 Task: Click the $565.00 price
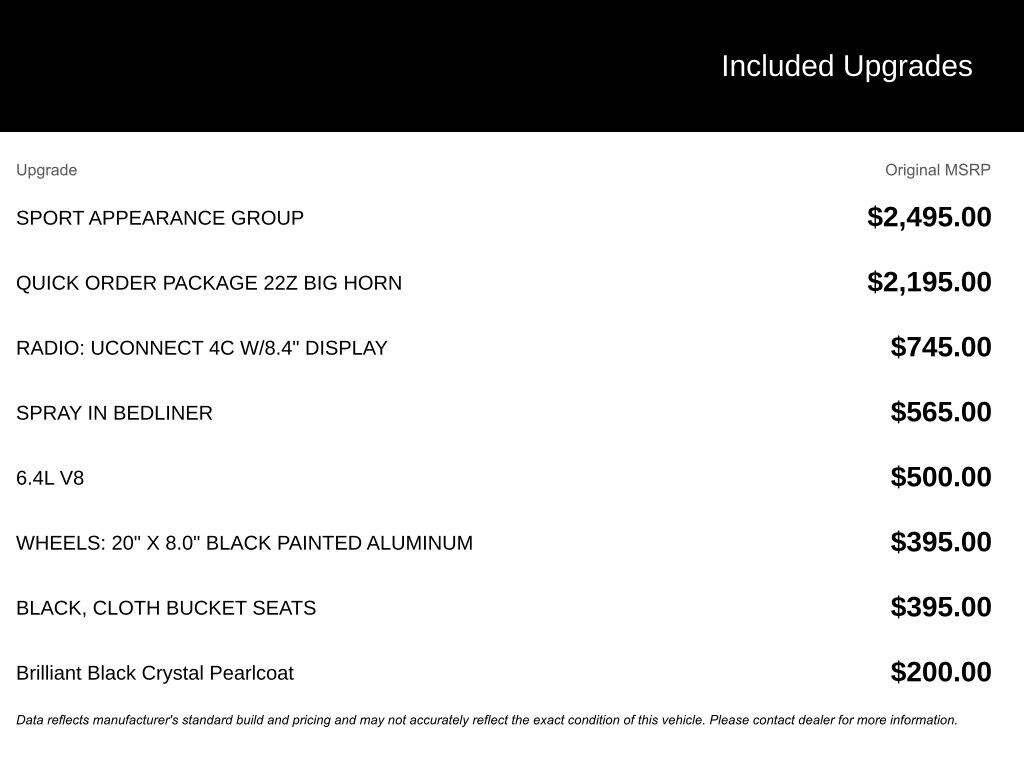point(941,412)
